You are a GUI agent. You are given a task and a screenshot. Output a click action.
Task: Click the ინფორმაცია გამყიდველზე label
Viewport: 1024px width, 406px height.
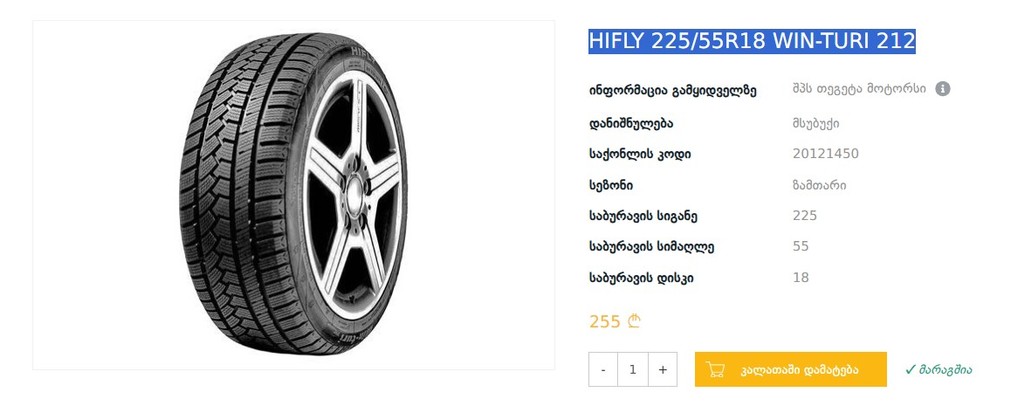click(672, 91)
